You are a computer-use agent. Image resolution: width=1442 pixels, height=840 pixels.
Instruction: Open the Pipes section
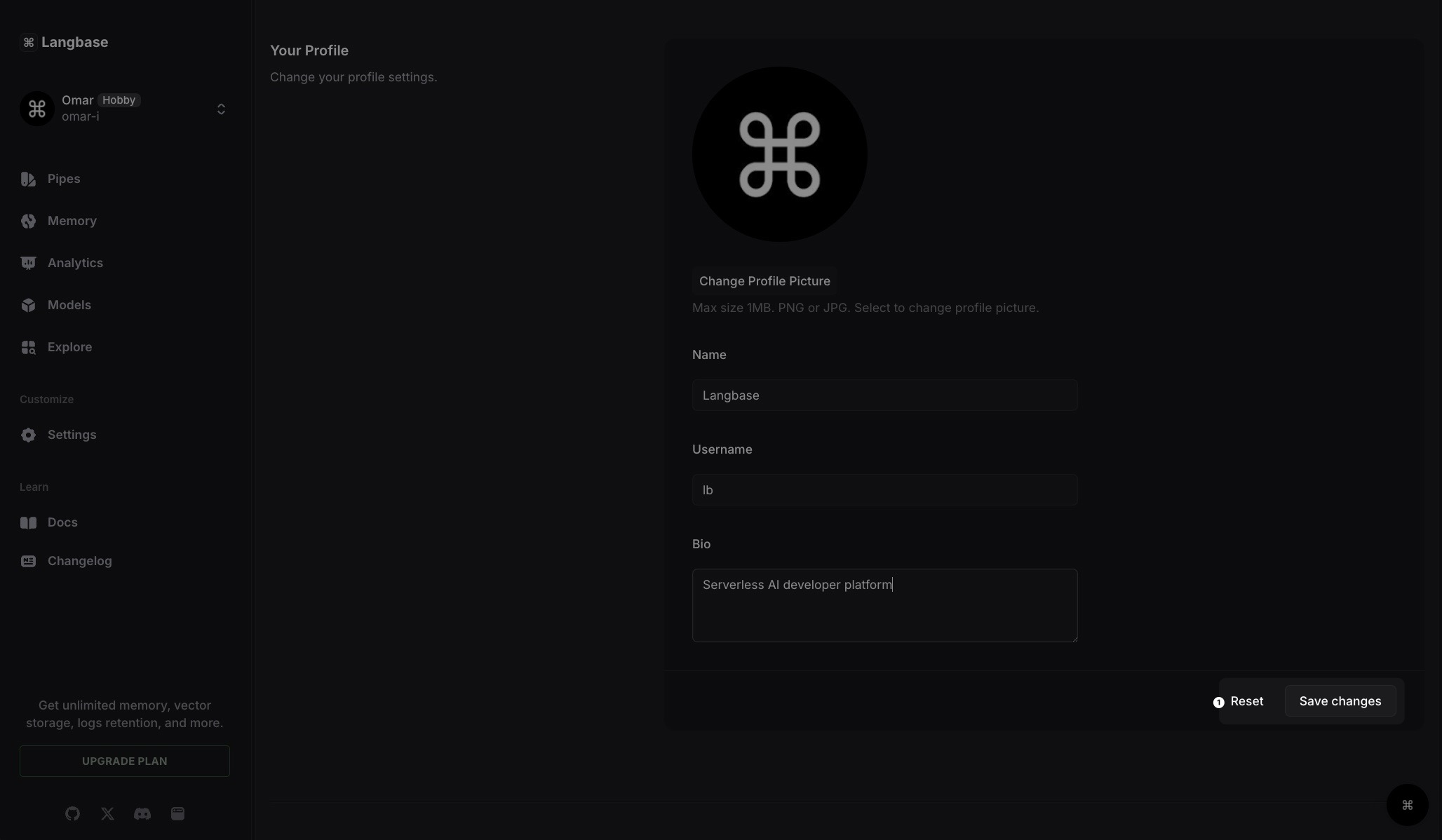click(63, 179)
